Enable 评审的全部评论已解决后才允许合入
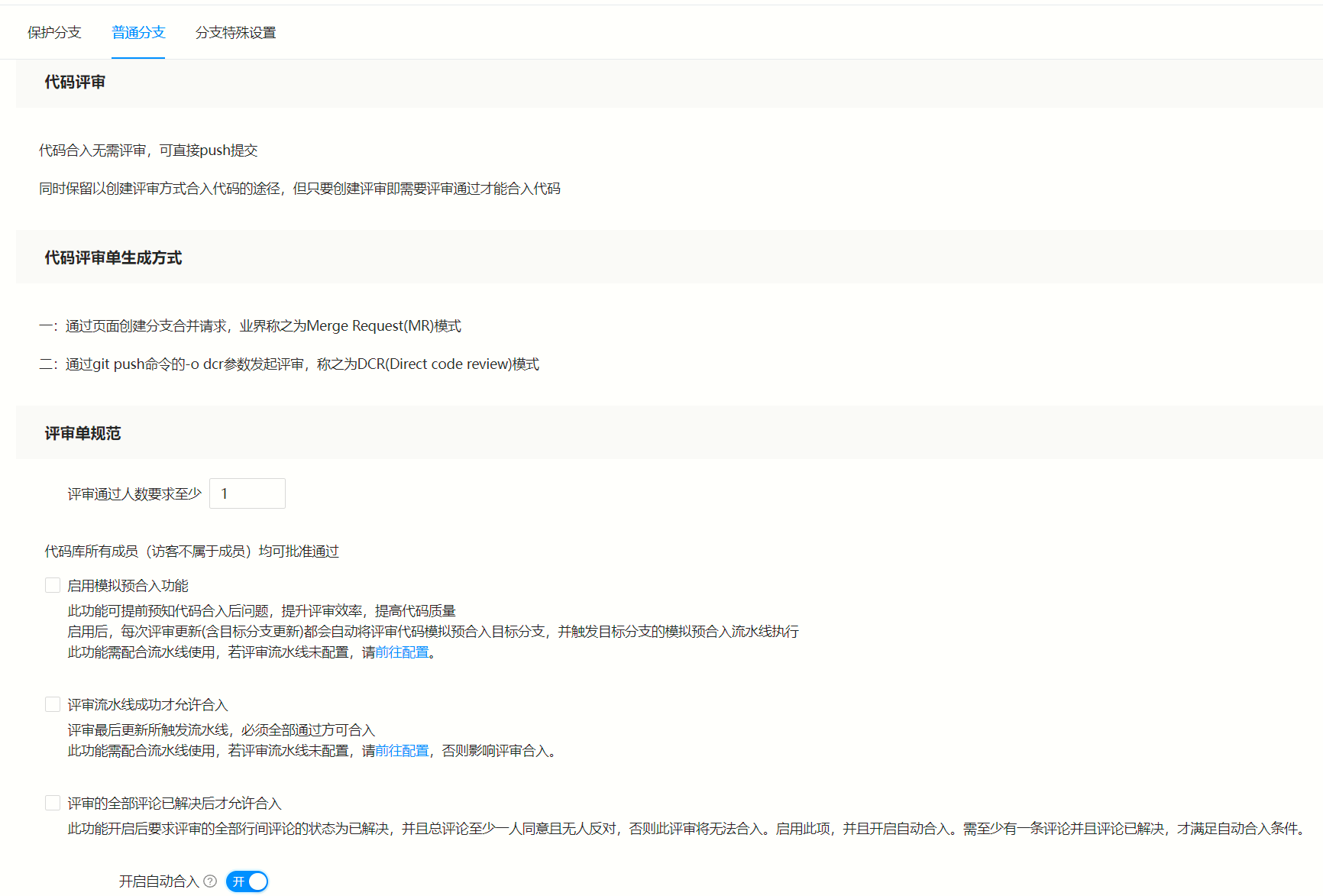1323x896 pixels. pos(52,802)
